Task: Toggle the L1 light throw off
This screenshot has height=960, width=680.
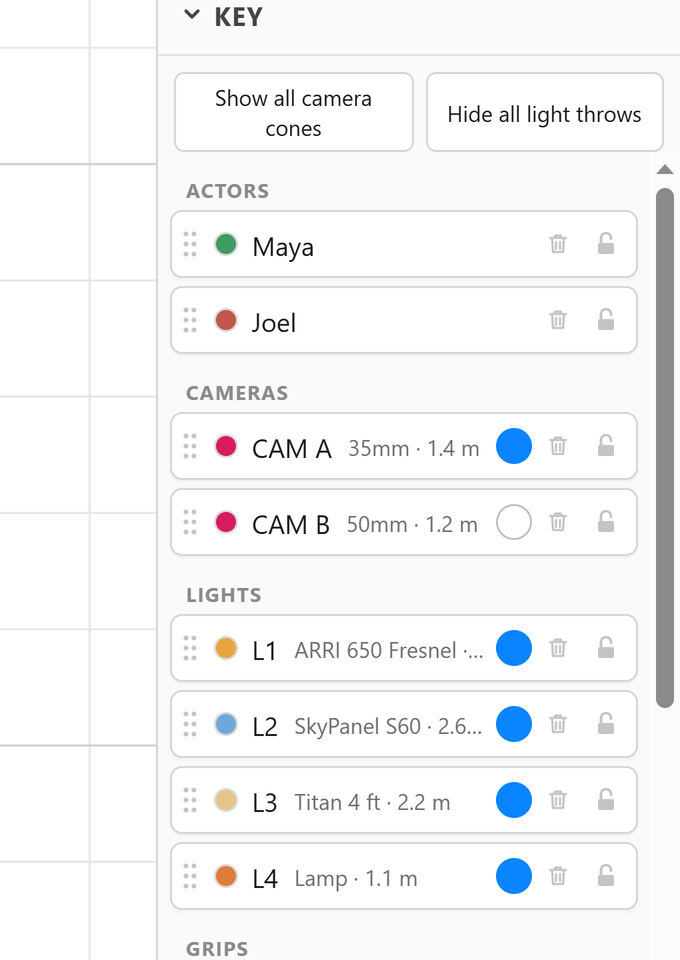Action: coord(514,648)
